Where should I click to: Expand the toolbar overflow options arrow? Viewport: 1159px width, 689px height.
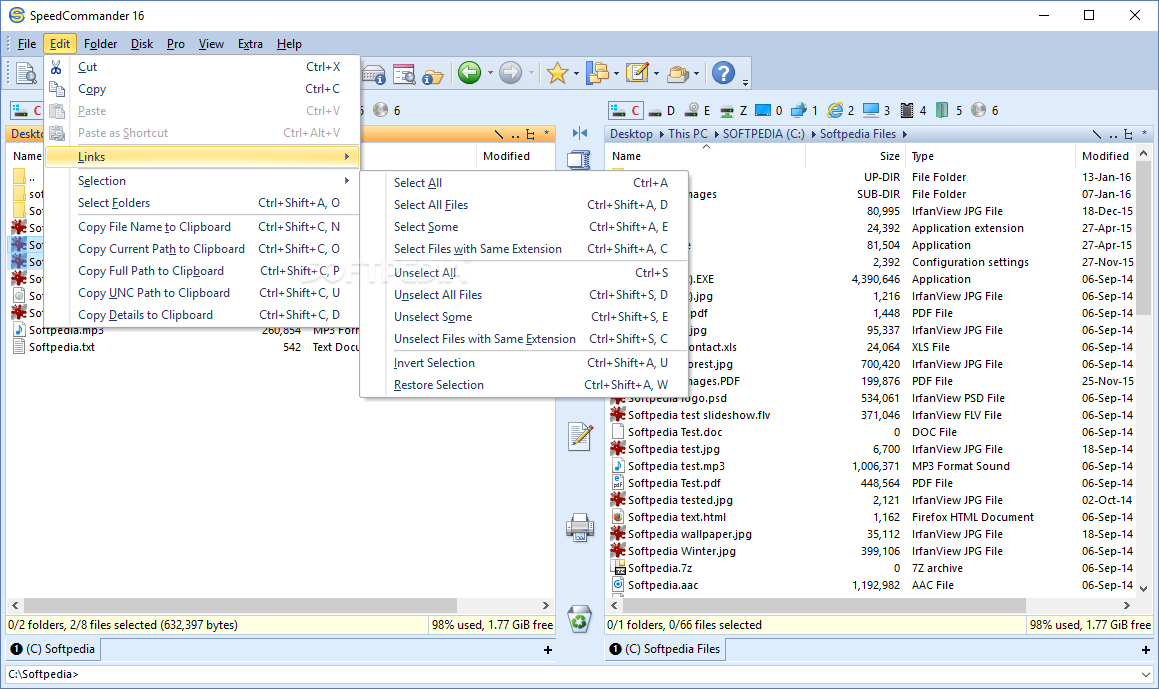pyautogui.click(x=745, y=82)
